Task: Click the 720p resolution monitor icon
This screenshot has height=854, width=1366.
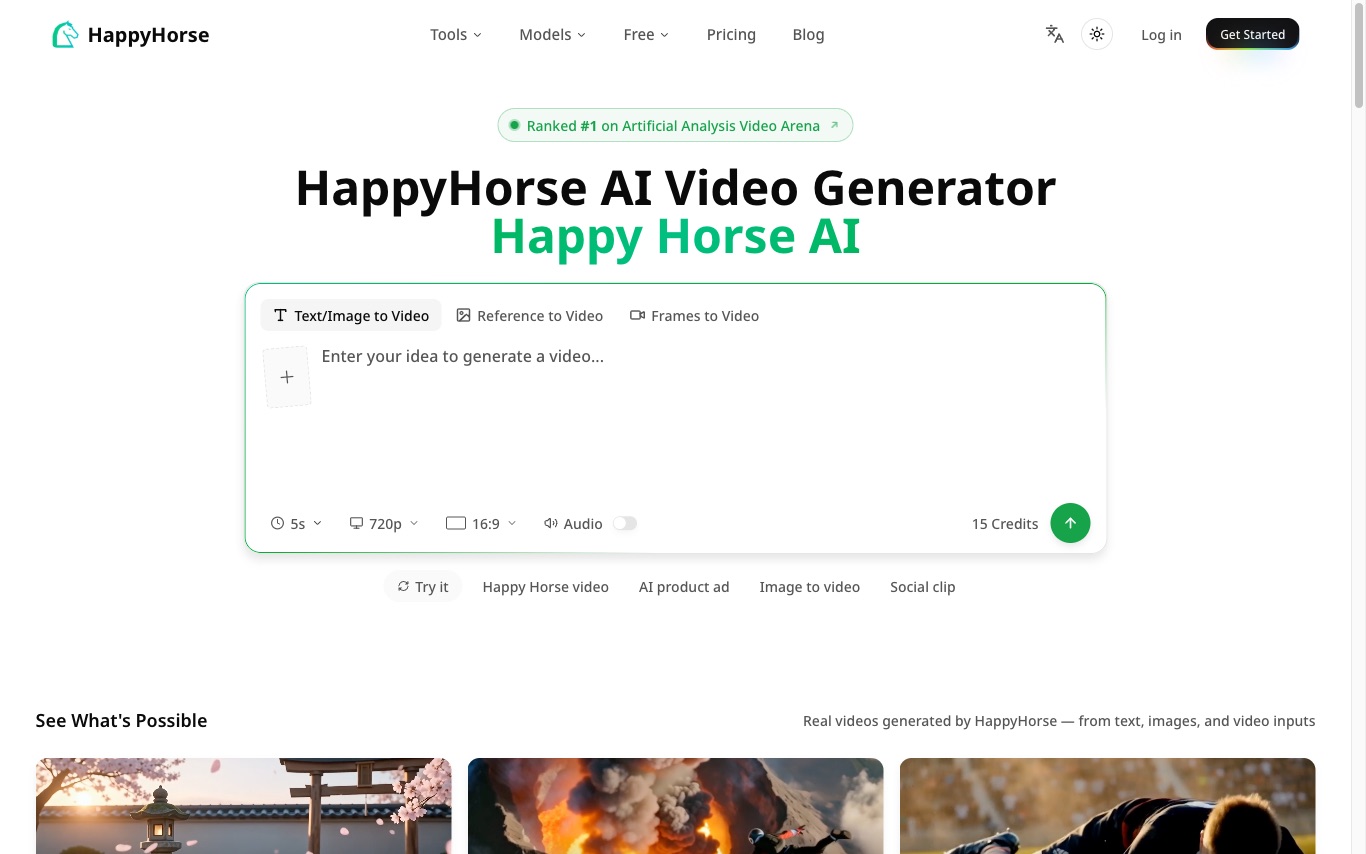Action: click(x=356, y=523)
